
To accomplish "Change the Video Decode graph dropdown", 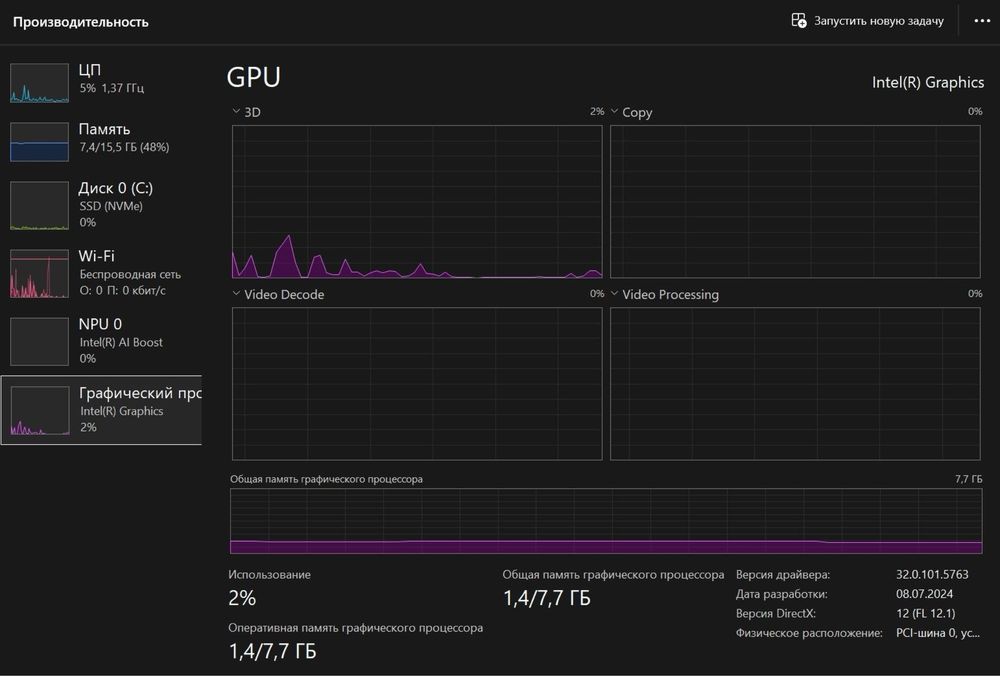I will click(x=236, y=294).
